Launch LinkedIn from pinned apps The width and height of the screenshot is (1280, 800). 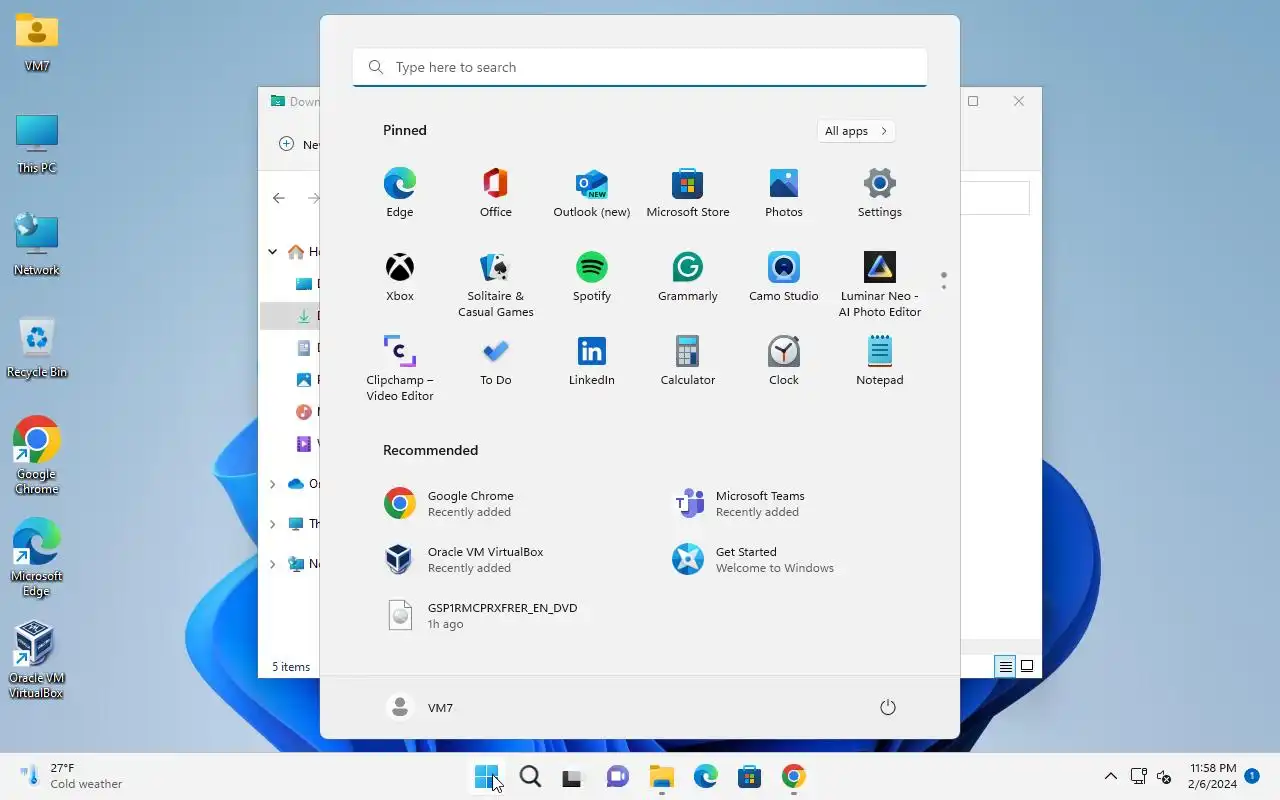coord(591,361)
